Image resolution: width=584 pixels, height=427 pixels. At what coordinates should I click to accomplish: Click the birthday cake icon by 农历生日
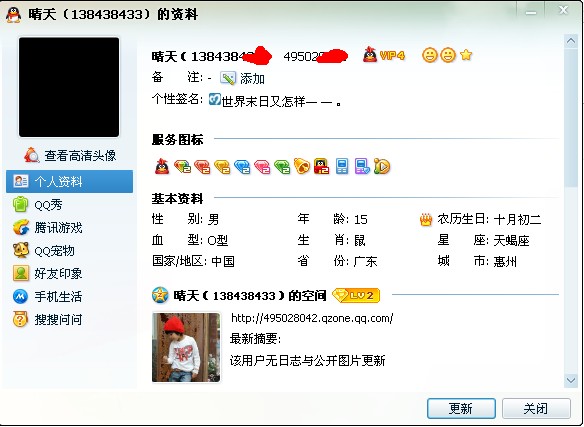pyautogui.click(x=426, y=220)
